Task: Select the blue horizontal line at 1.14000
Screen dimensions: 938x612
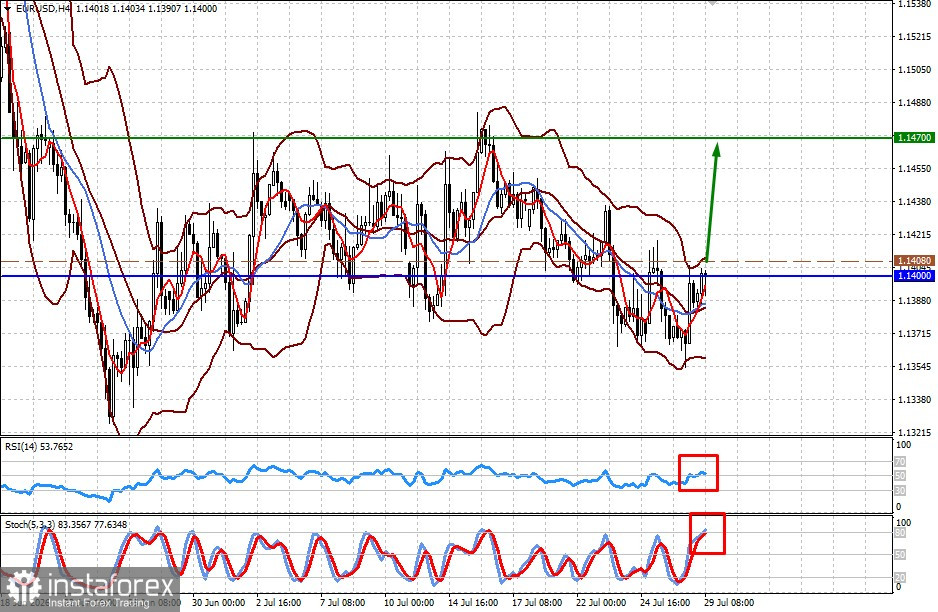Action: 446,276
